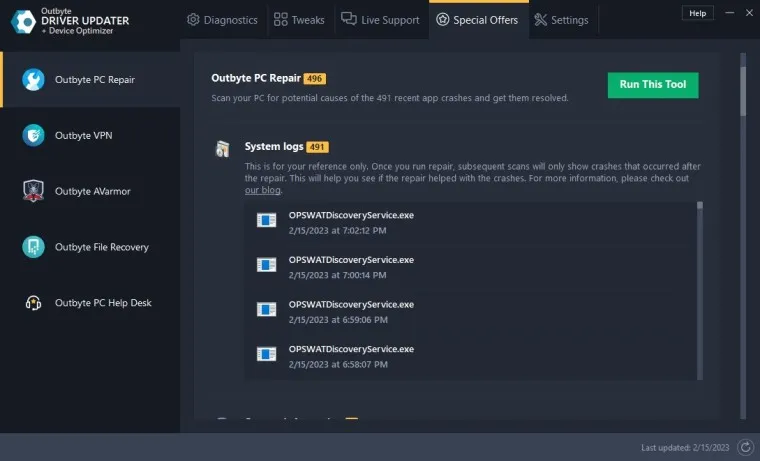Close the Driver Updater window
Viewport: 760px width, 461px height.
tap(749, 13)
